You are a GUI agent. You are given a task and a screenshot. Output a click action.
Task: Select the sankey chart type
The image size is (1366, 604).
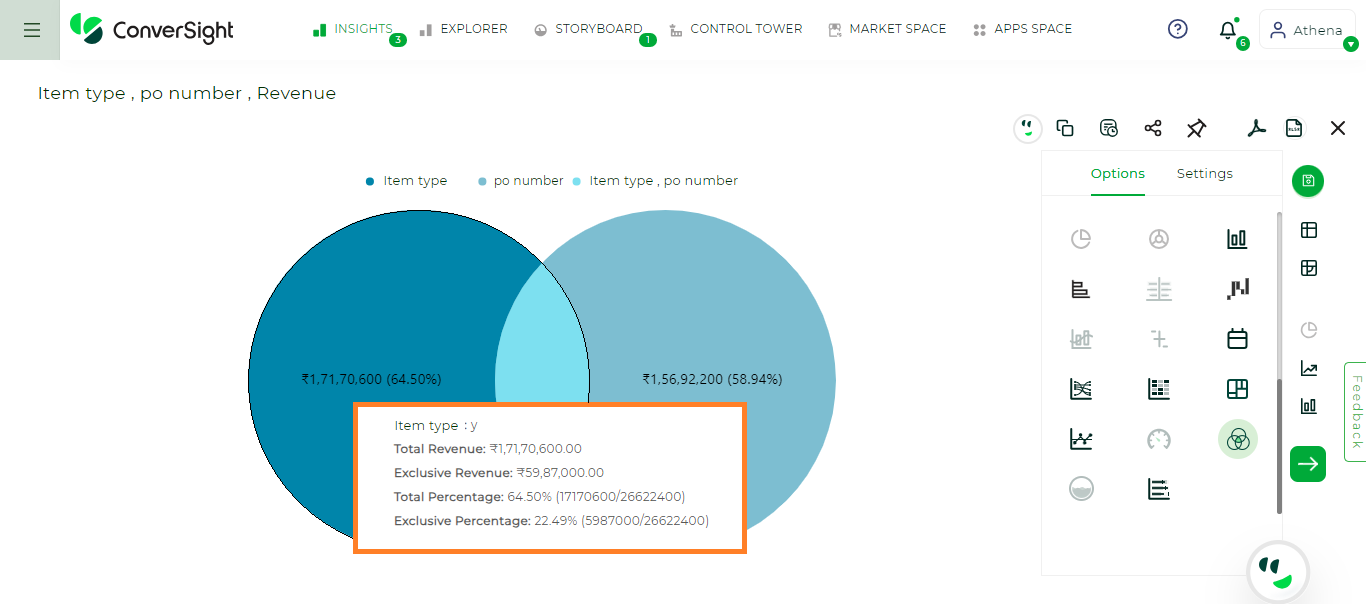pos(1081,389)
